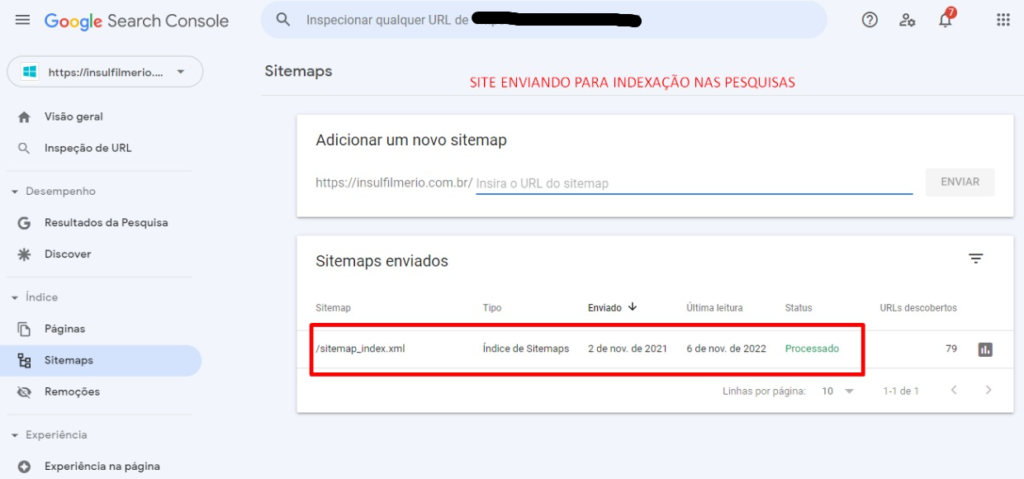Go to previous page of sitemaps
The image size is (1024, 479).
tap(954, 390)
